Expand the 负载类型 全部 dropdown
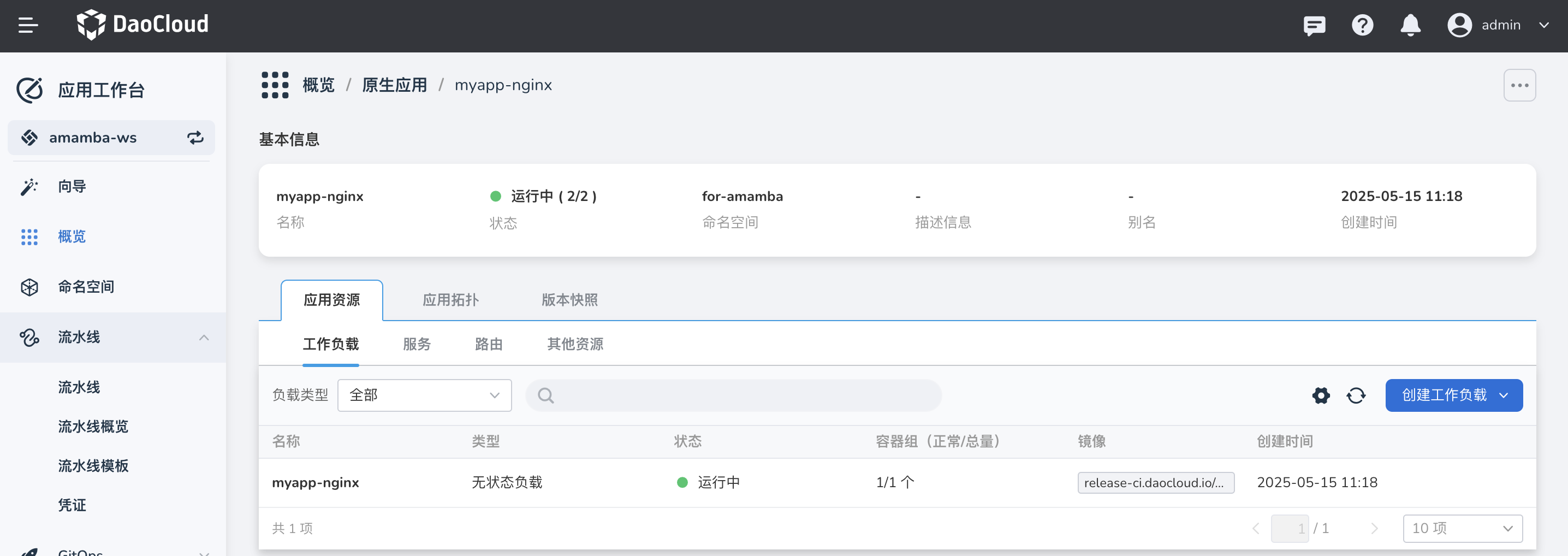This screenshot has height=556, width=1568. pyautogui.click(x=424, y=396)
